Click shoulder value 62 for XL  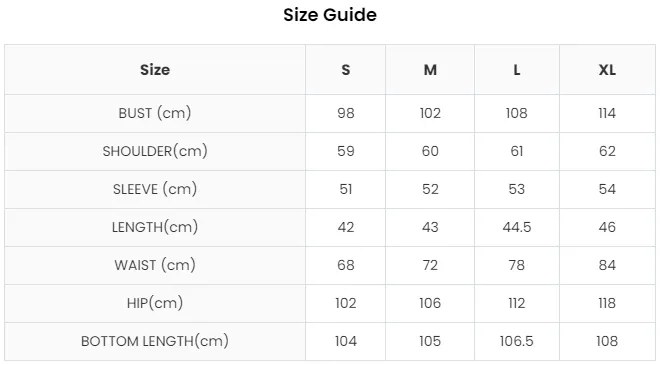607,151
